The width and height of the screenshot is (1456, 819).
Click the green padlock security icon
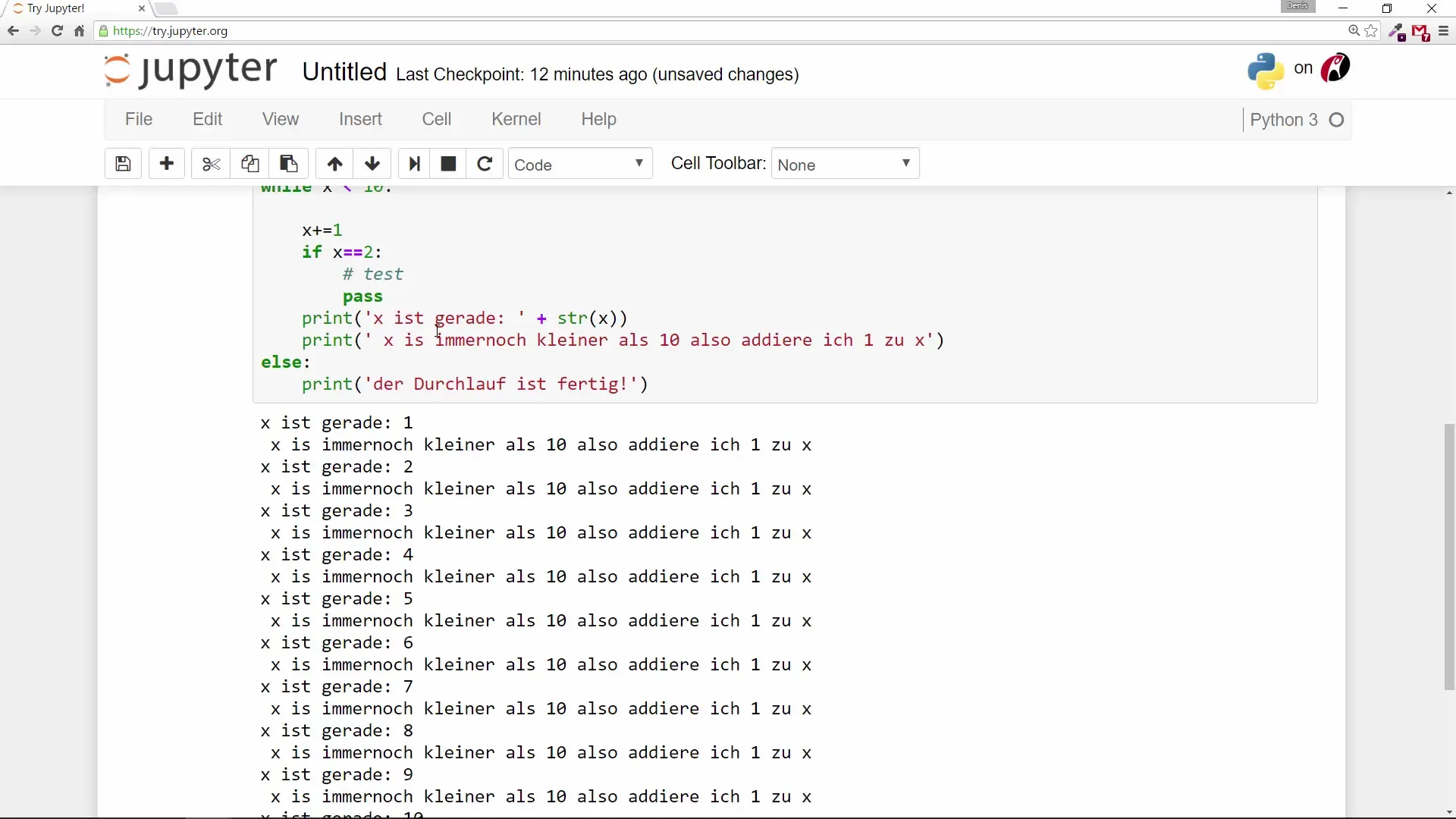coord(104,31)
